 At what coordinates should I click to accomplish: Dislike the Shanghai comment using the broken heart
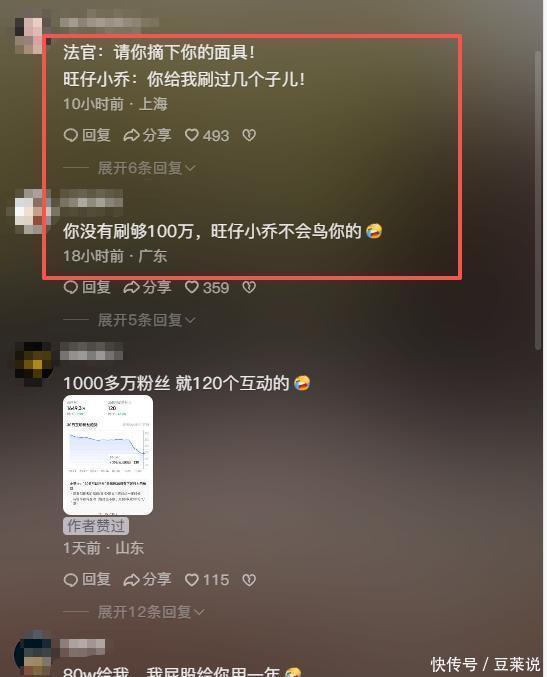[x=249, y=136]
